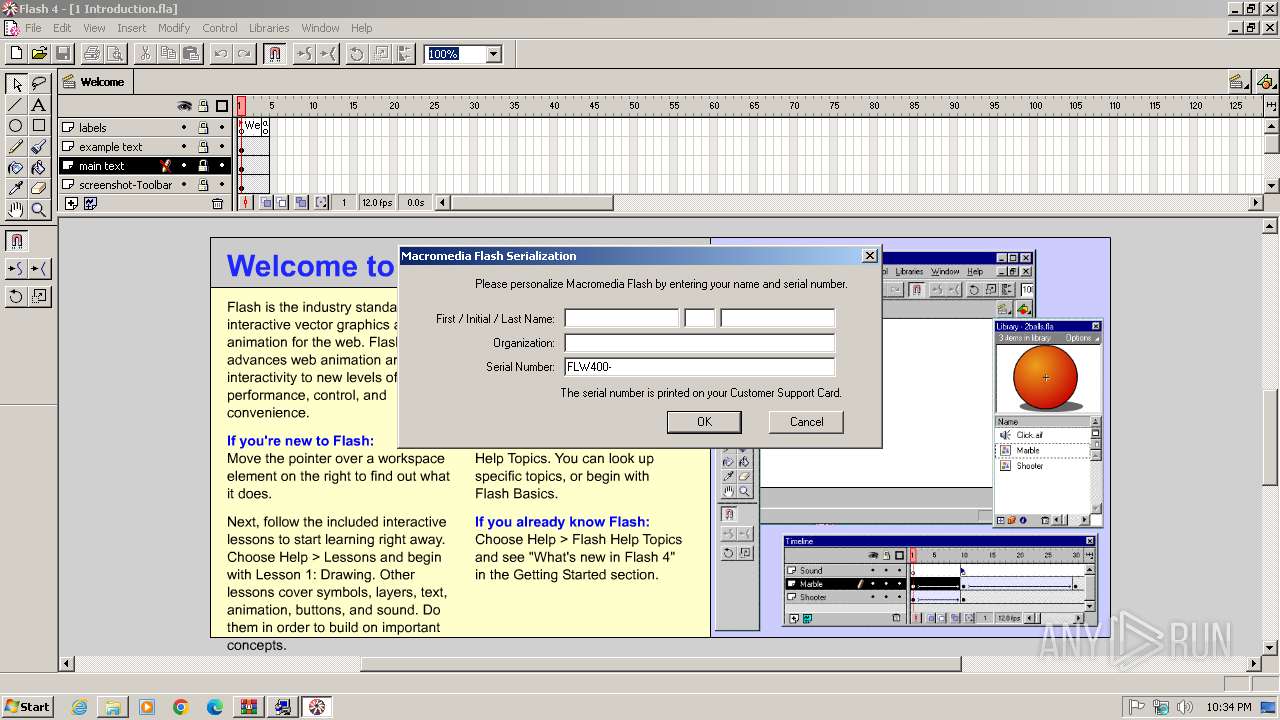Select the Line tool

point(16,105)
